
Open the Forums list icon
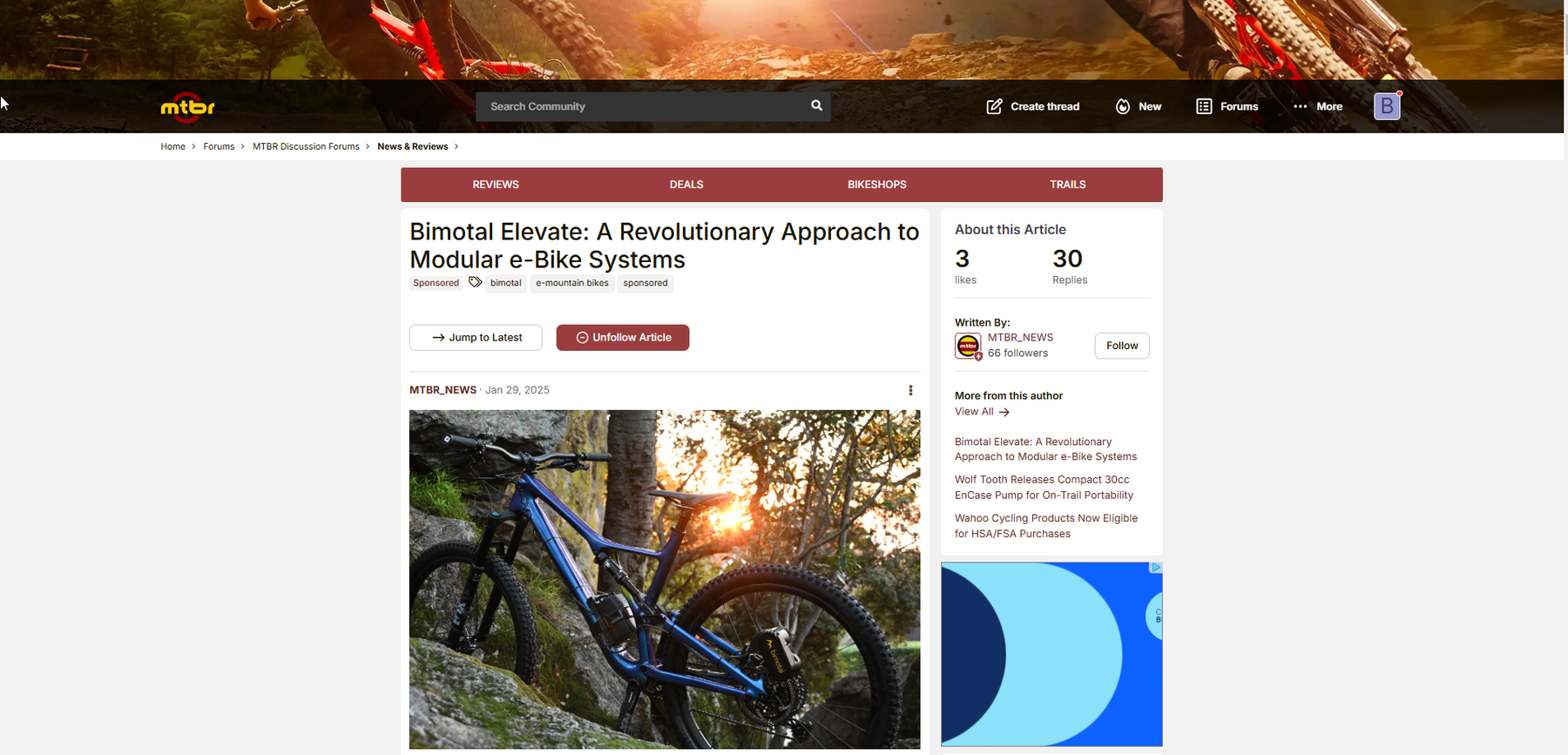(x=1204, y=106)
